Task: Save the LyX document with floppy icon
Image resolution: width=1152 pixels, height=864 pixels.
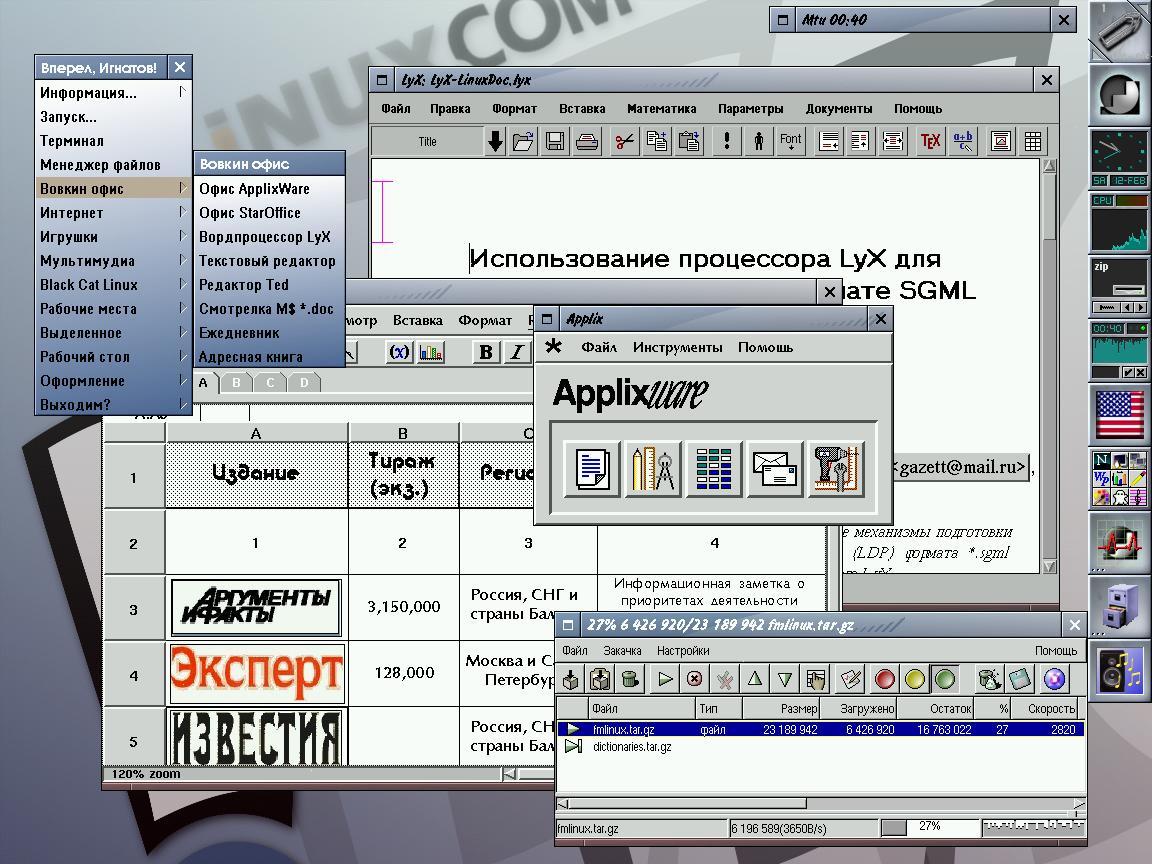Action: pos(555,140)
